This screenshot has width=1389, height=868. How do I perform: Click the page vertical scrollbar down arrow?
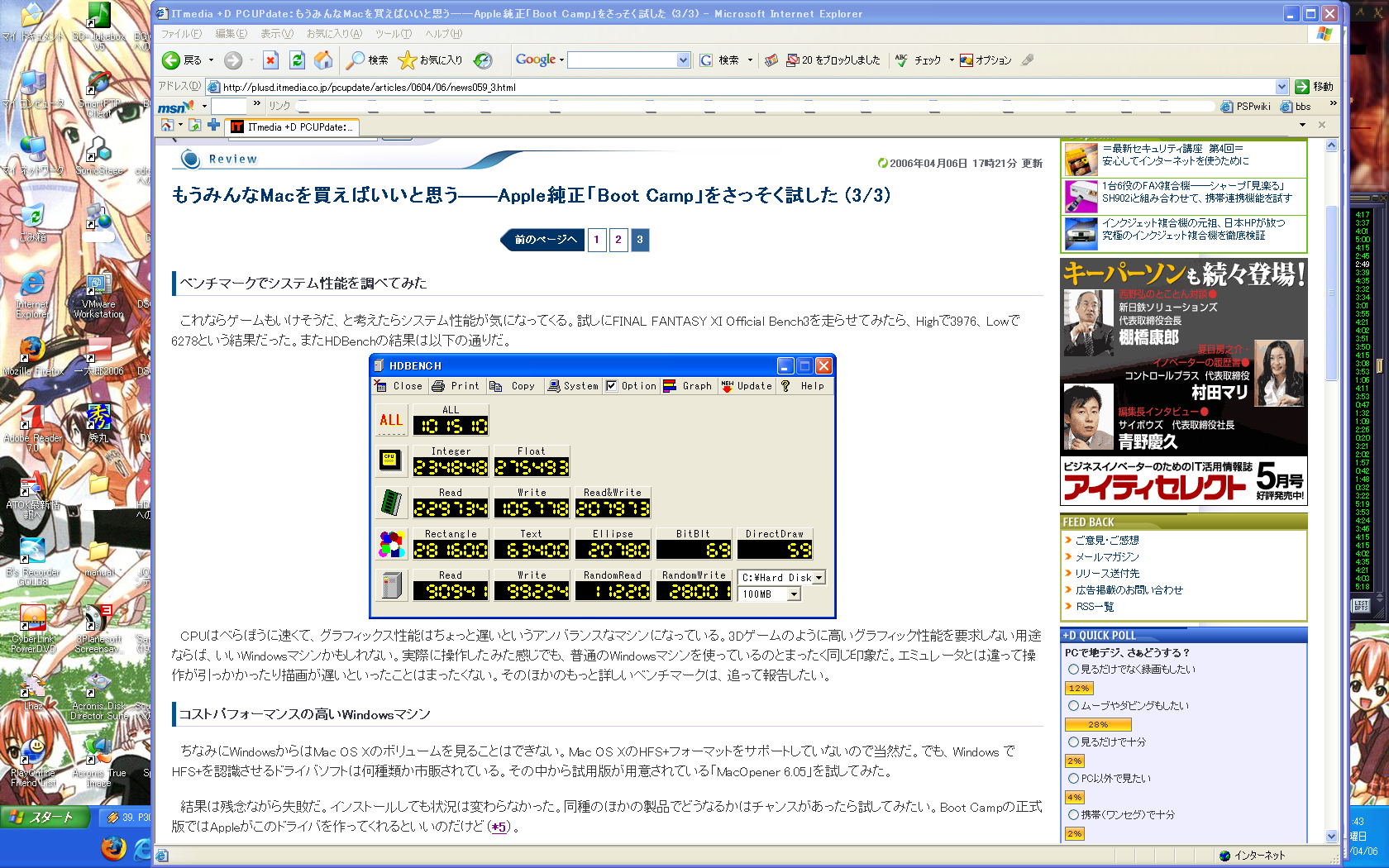click(x=1331, y=836)
